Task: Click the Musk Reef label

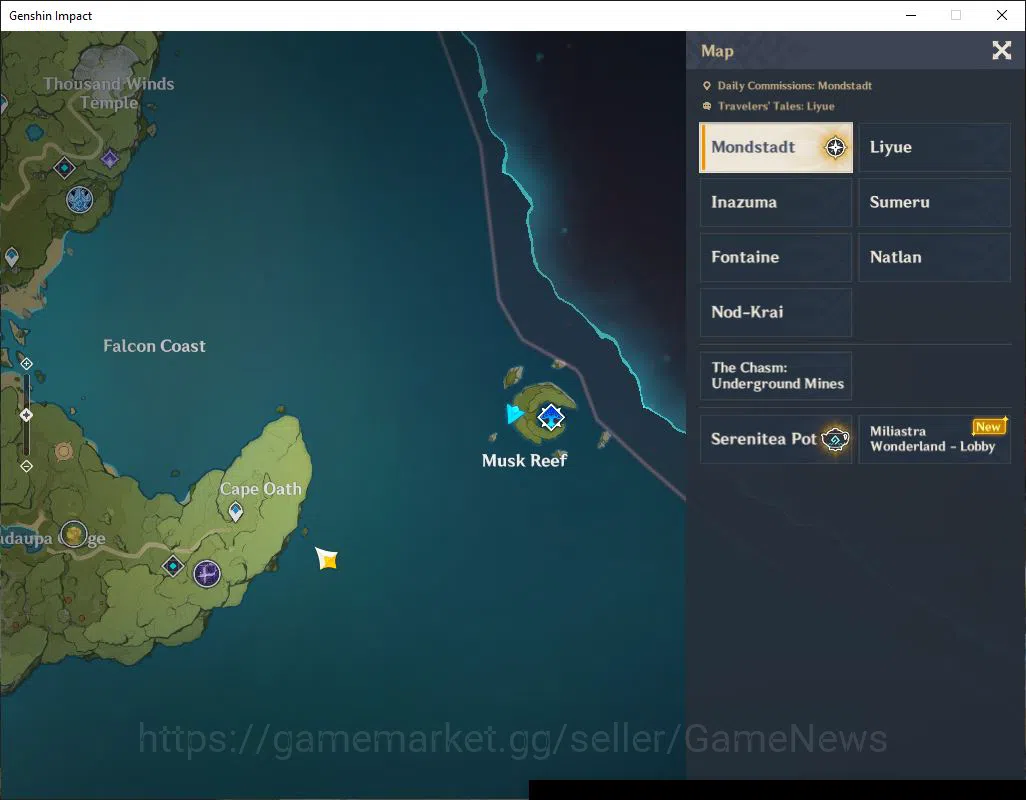Action: [x=524, y=461]
